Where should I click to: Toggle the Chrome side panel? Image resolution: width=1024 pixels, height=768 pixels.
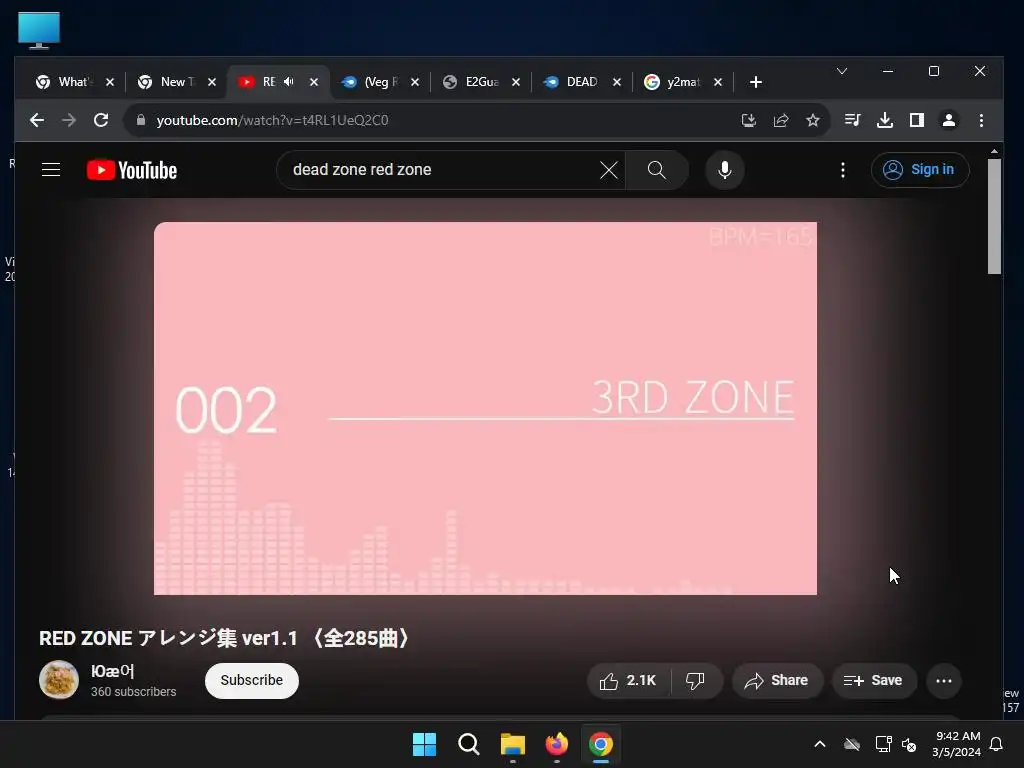[x=917, y=120]
